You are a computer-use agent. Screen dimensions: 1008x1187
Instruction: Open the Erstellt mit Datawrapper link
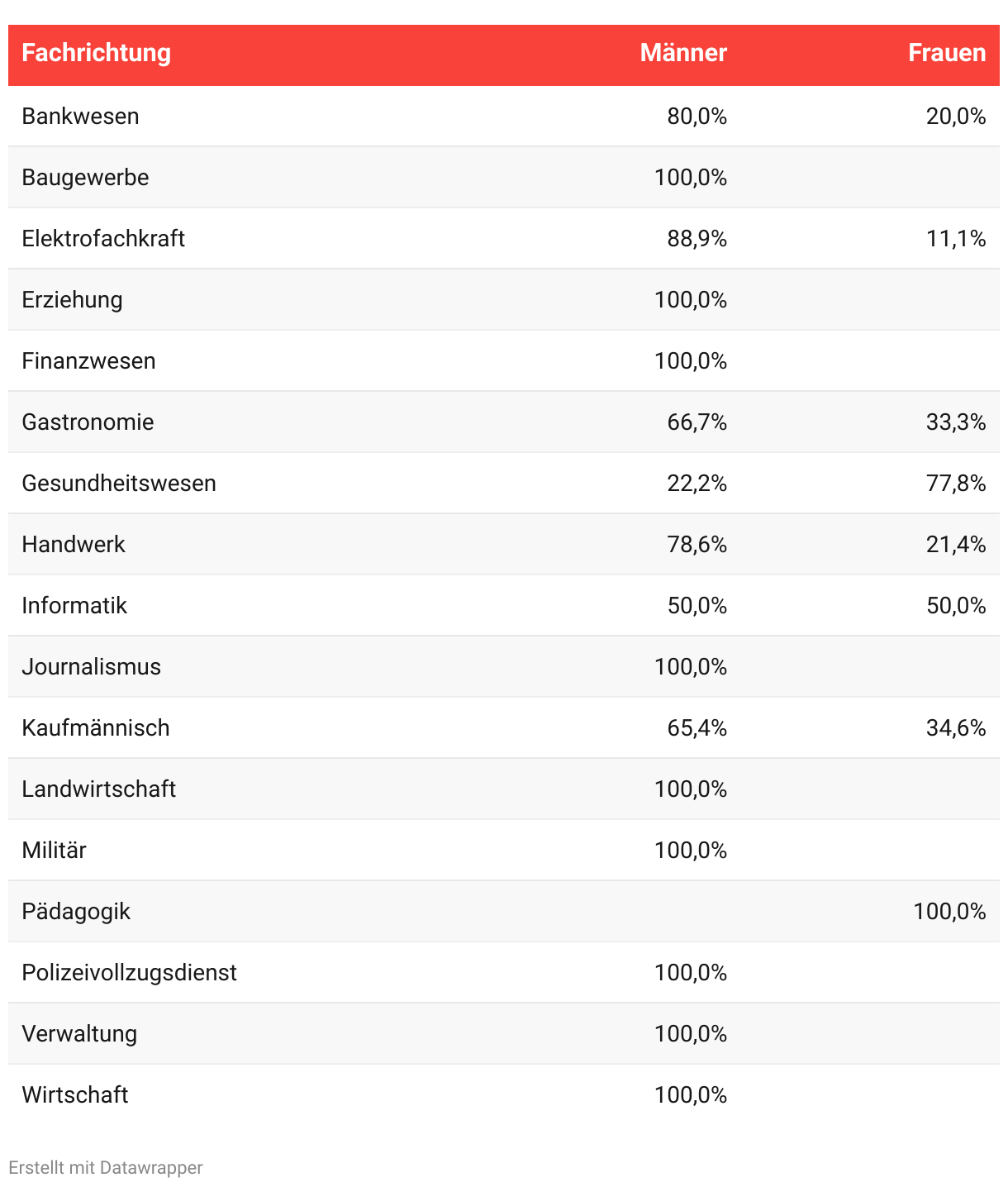pos(106,1167)
